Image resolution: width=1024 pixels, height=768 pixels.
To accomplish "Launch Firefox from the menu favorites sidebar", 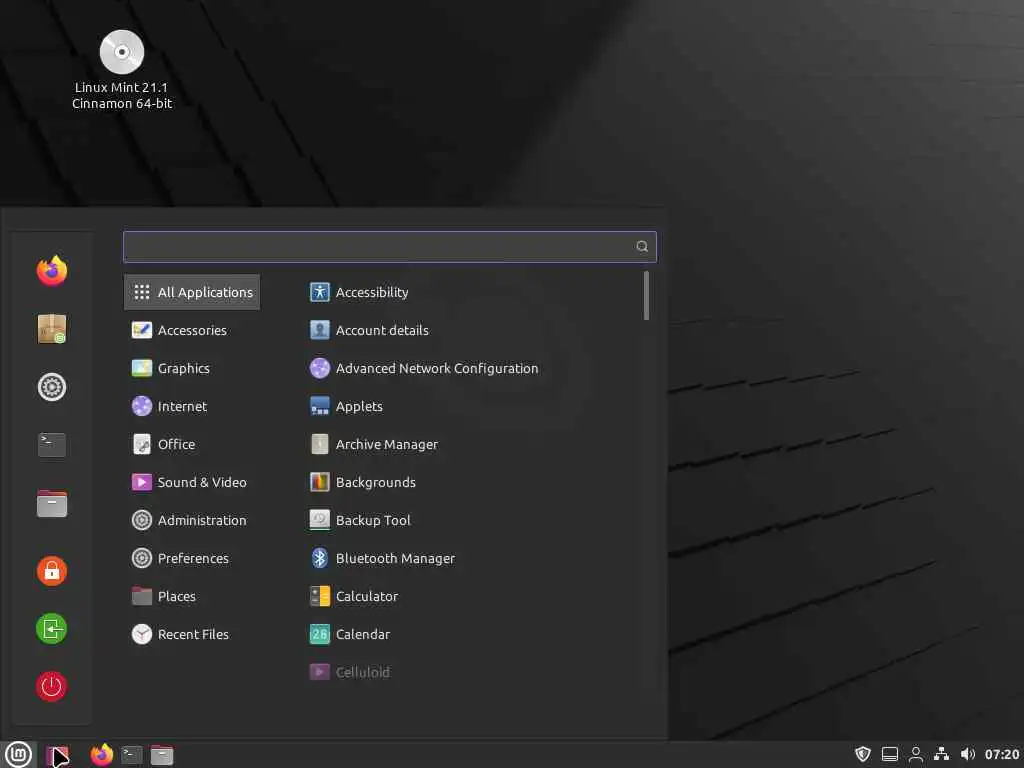I will pyautogui.click(x=52, y=271).
